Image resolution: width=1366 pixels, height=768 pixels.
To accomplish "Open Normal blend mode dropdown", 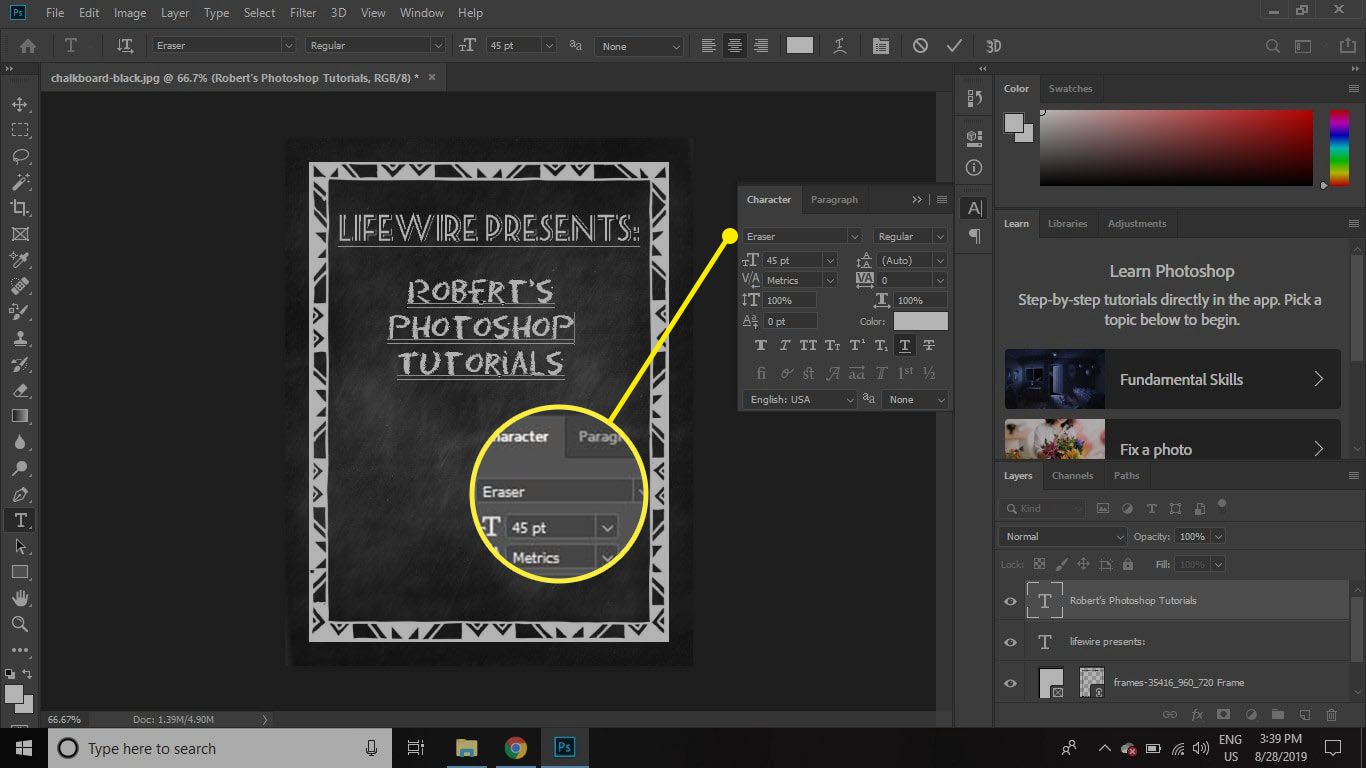I will [1062, 537].
